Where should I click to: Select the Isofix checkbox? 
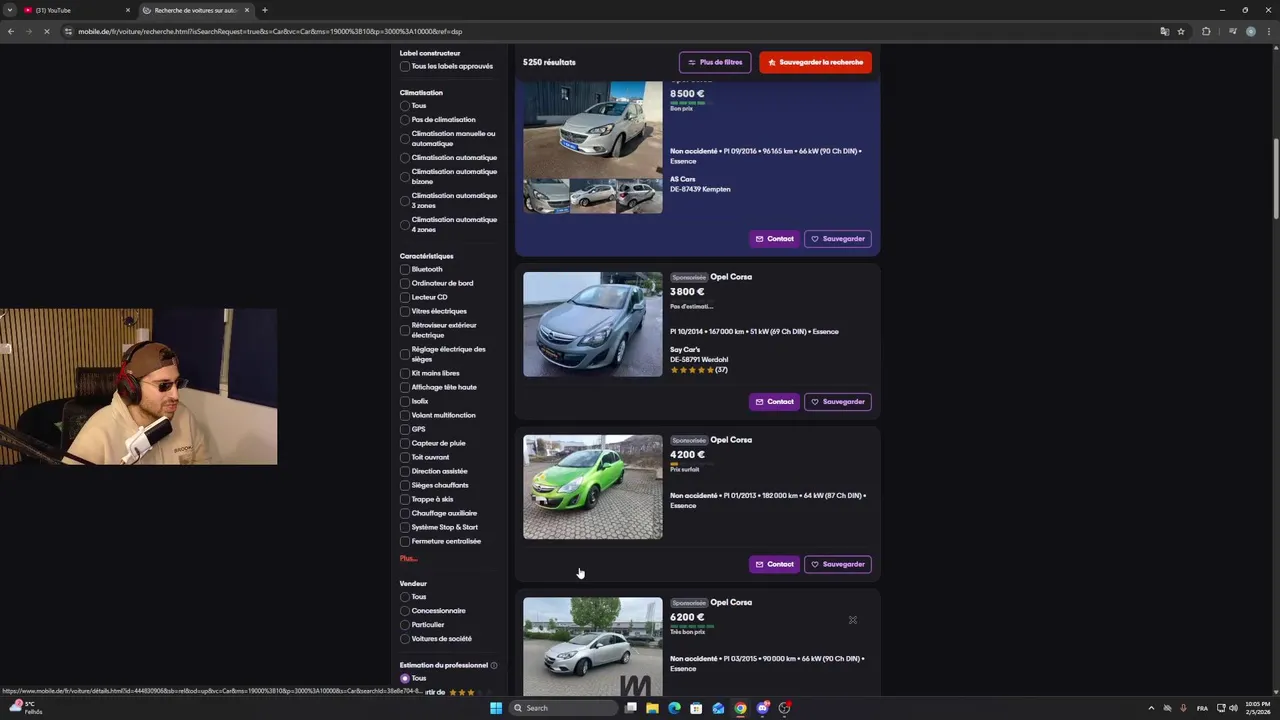[405, 401]
